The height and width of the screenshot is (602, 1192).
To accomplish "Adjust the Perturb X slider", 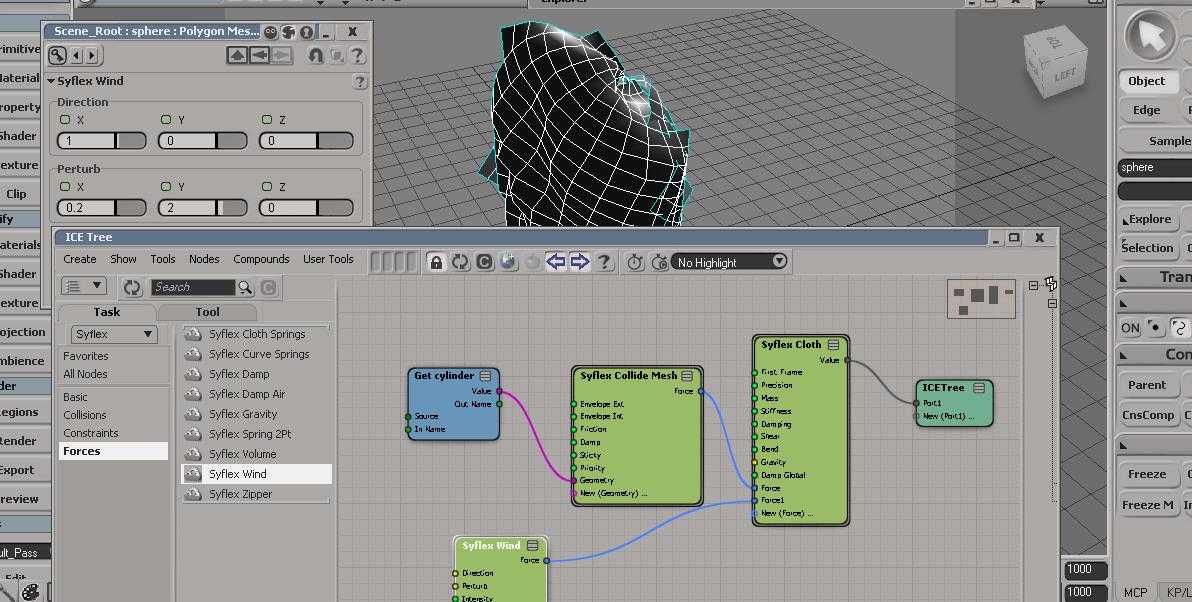I will click(x=102, y=208).
